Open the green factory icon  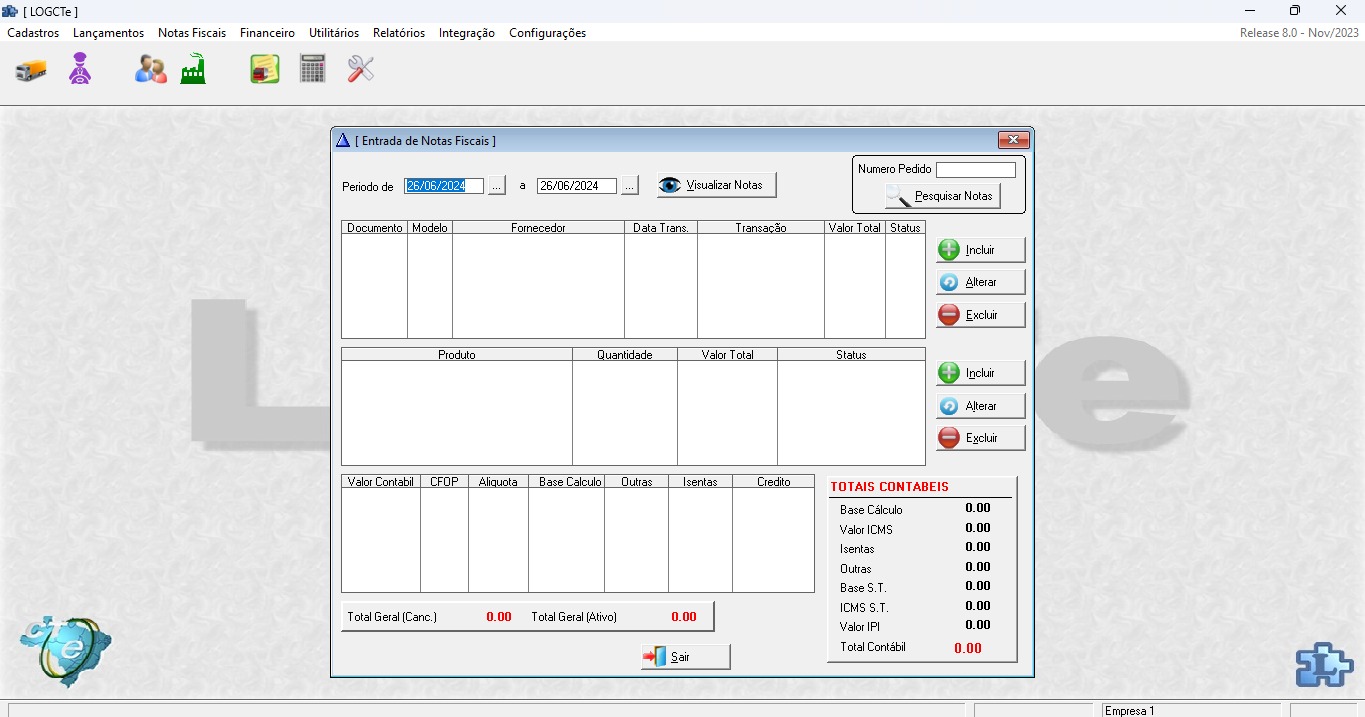(193, 69)
